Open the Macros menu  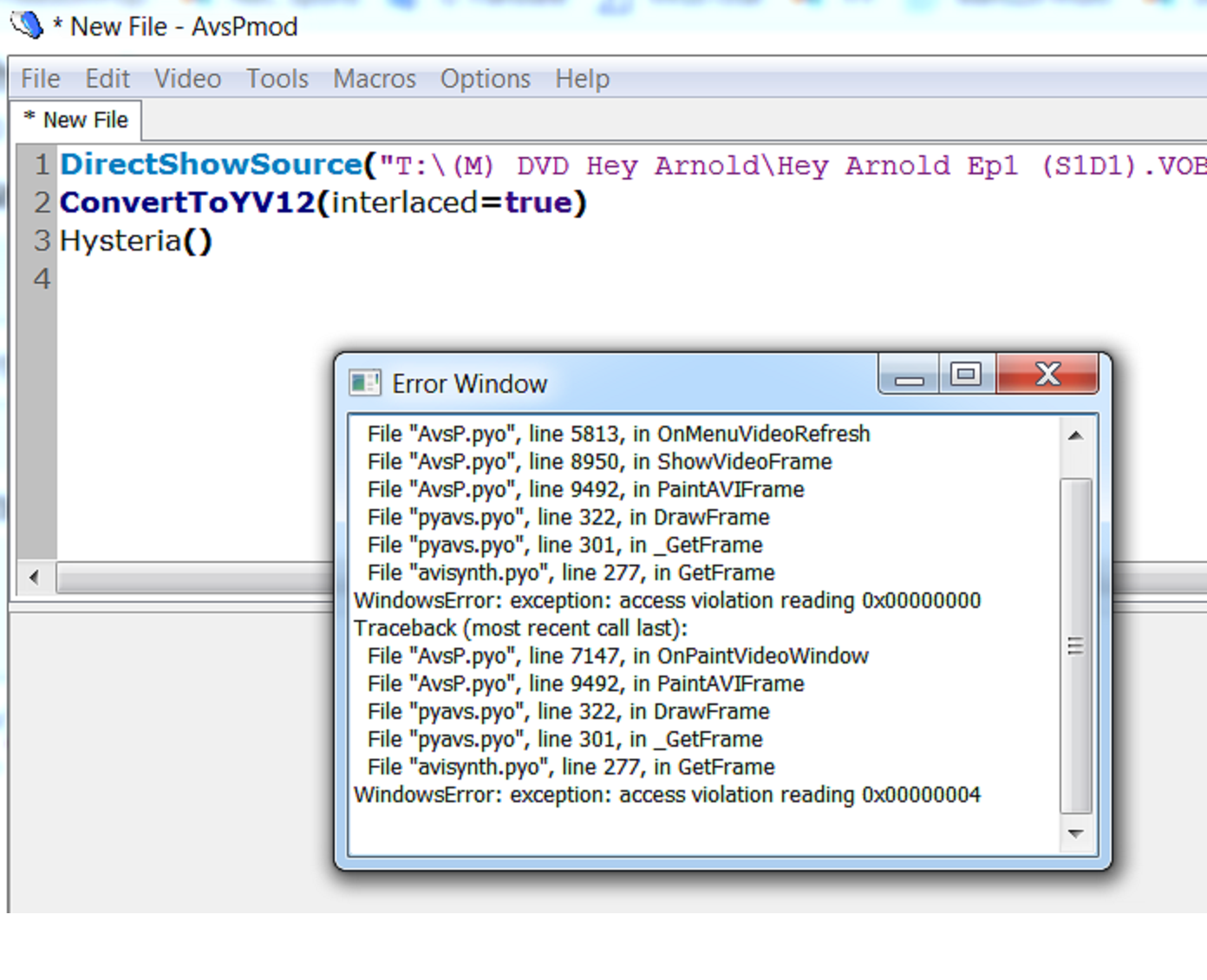[x=375, y=79]
